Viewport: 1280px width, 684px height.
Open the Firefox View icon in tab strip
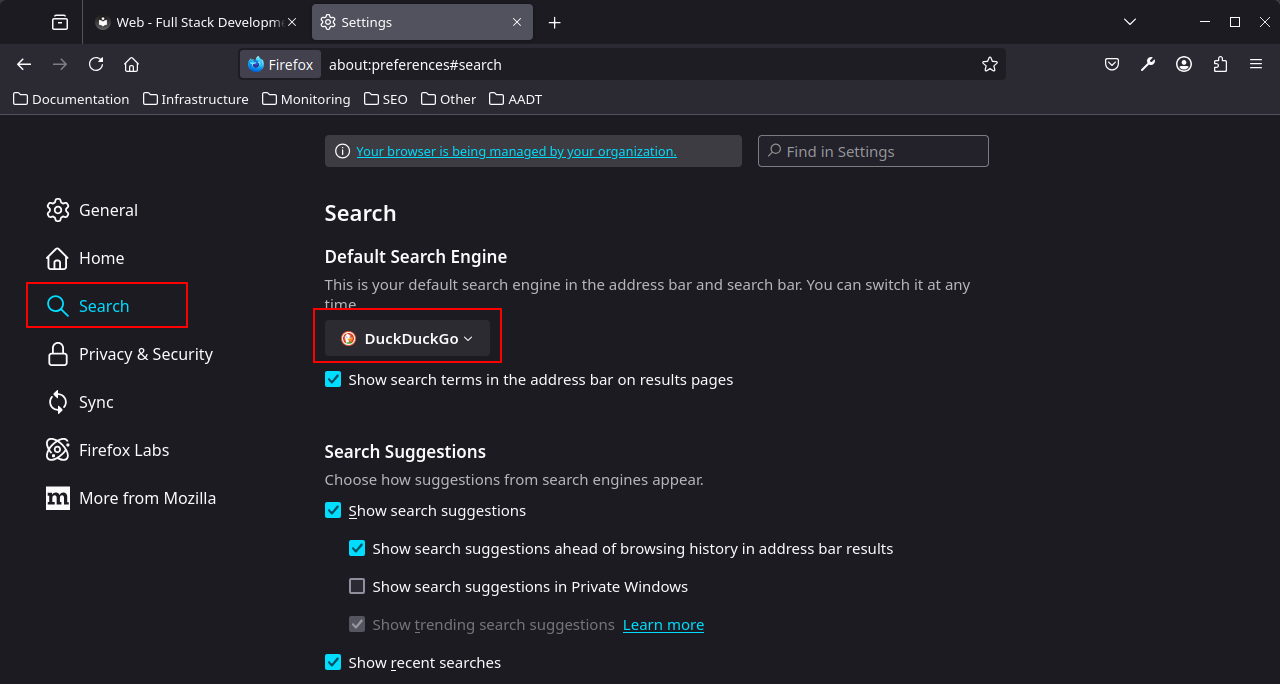click(x=60, y=22)
